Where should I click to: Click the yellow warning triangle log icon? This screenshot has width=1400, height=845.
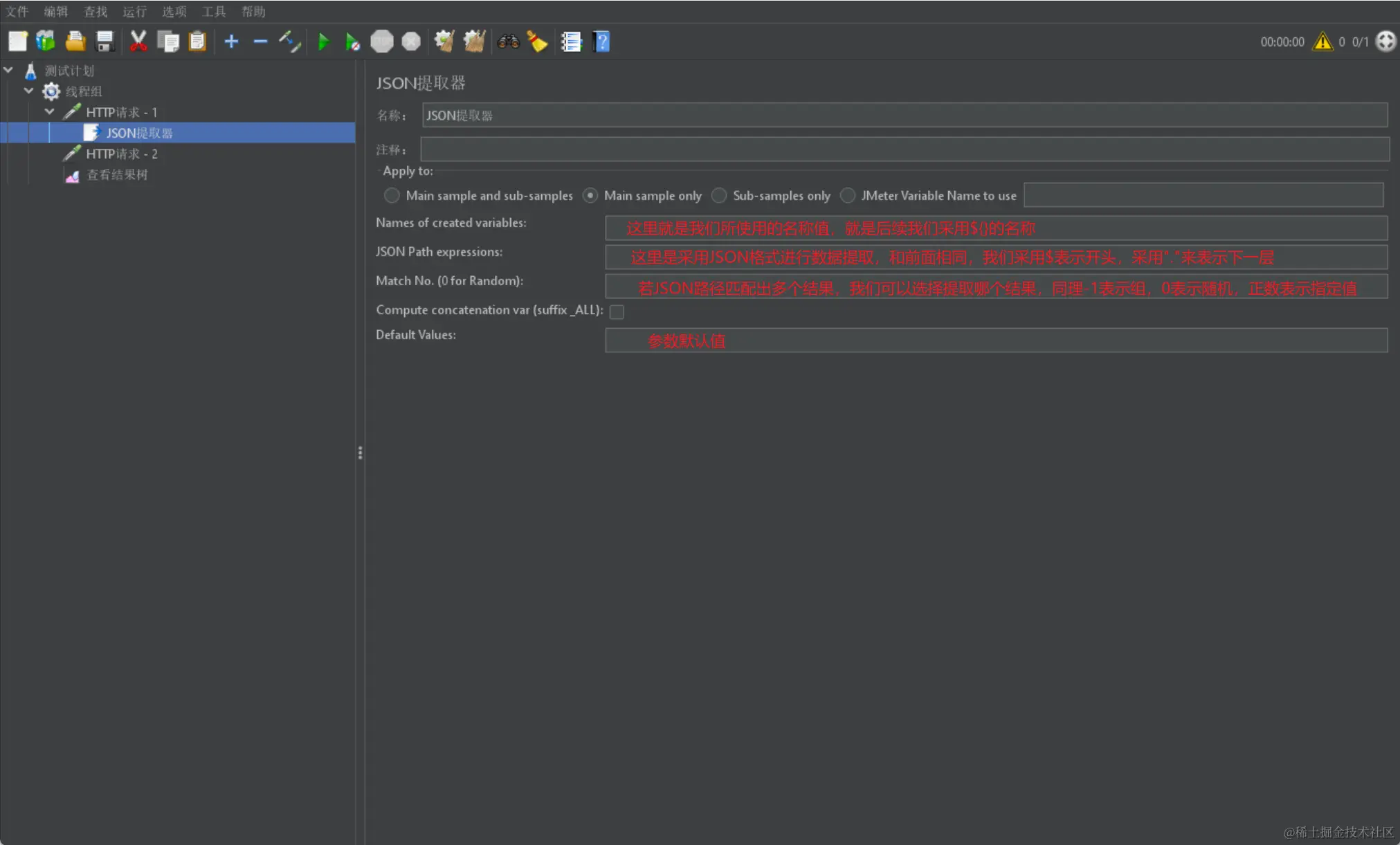pyautogui.click(x=1322, y=42)
